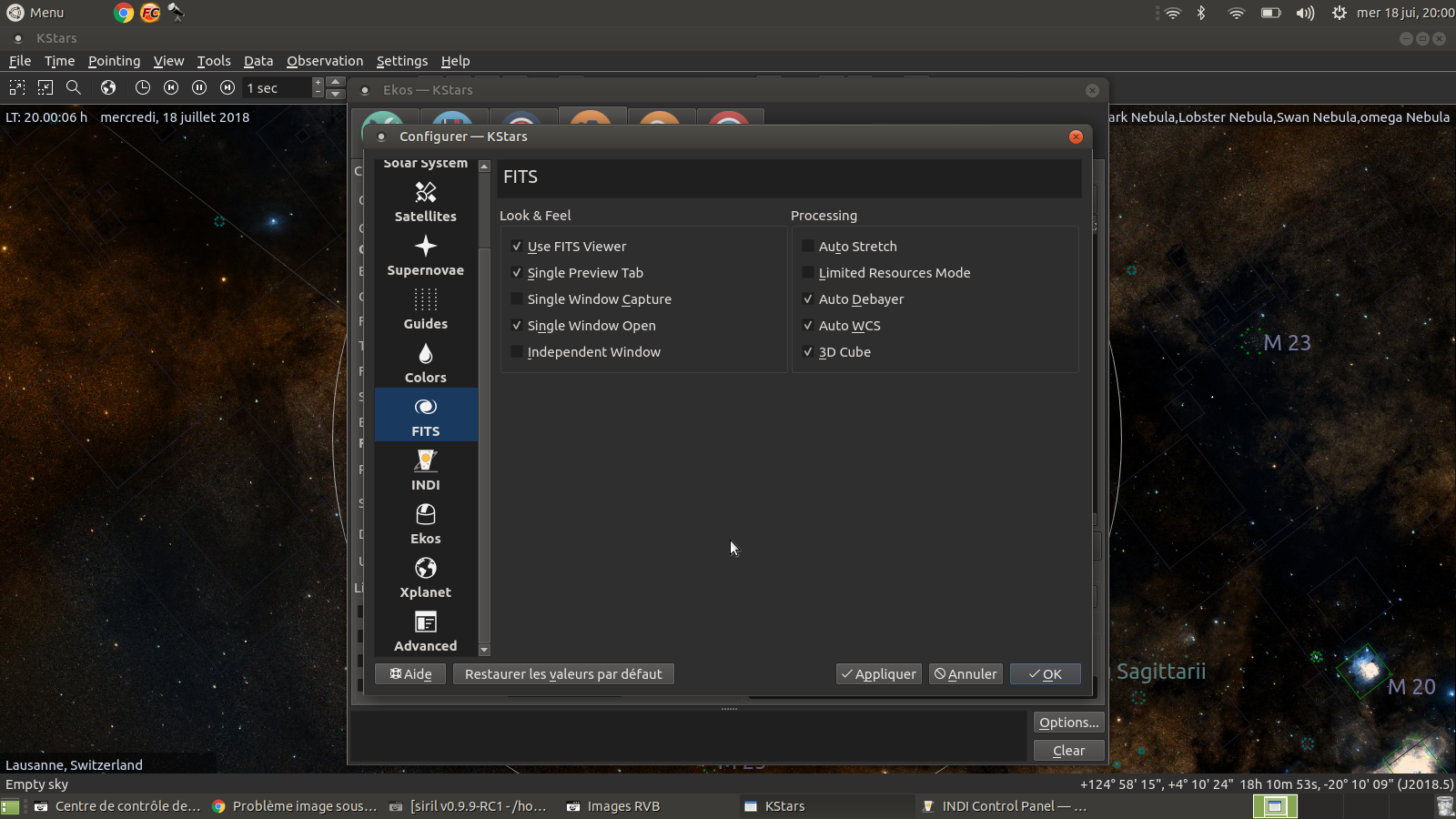Step the simulation clock forward

[227, 87]
